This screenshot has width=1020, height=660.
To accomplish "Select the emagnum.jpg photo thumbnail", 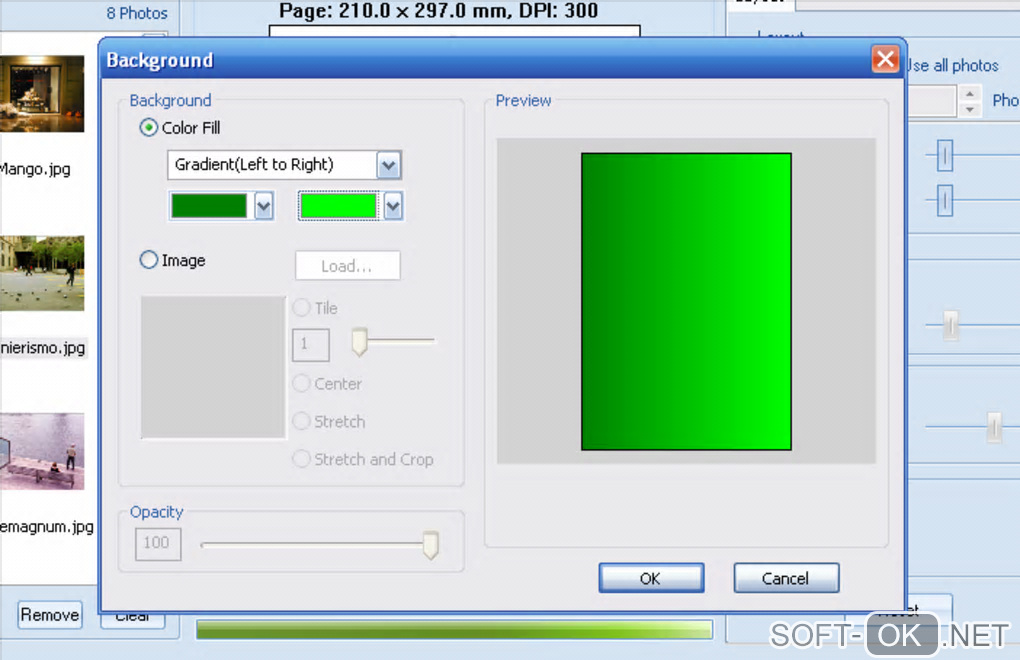I will pos(42,451).
